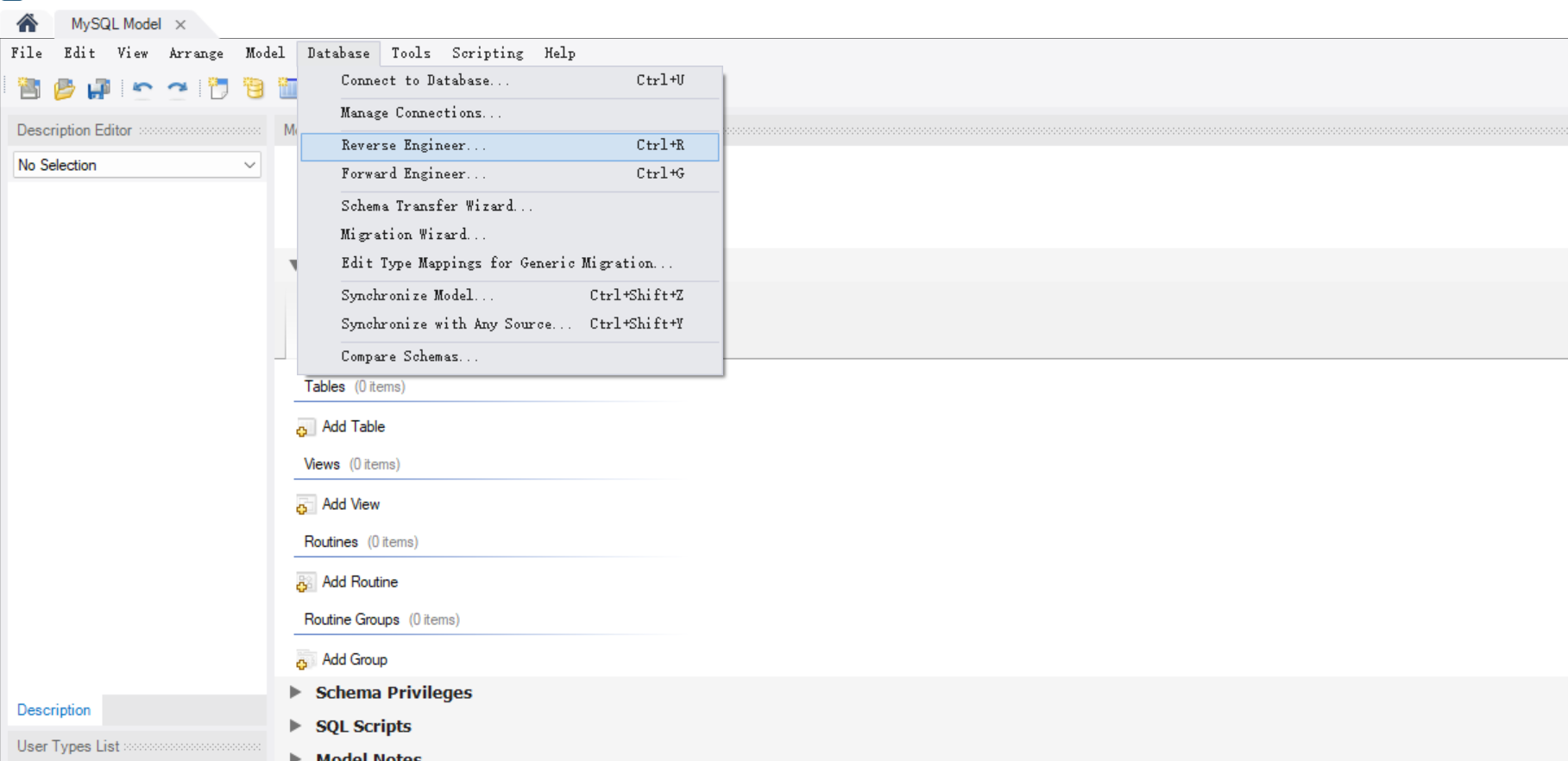
Task: Add a new schema database icon
Action: coord(254,88)
